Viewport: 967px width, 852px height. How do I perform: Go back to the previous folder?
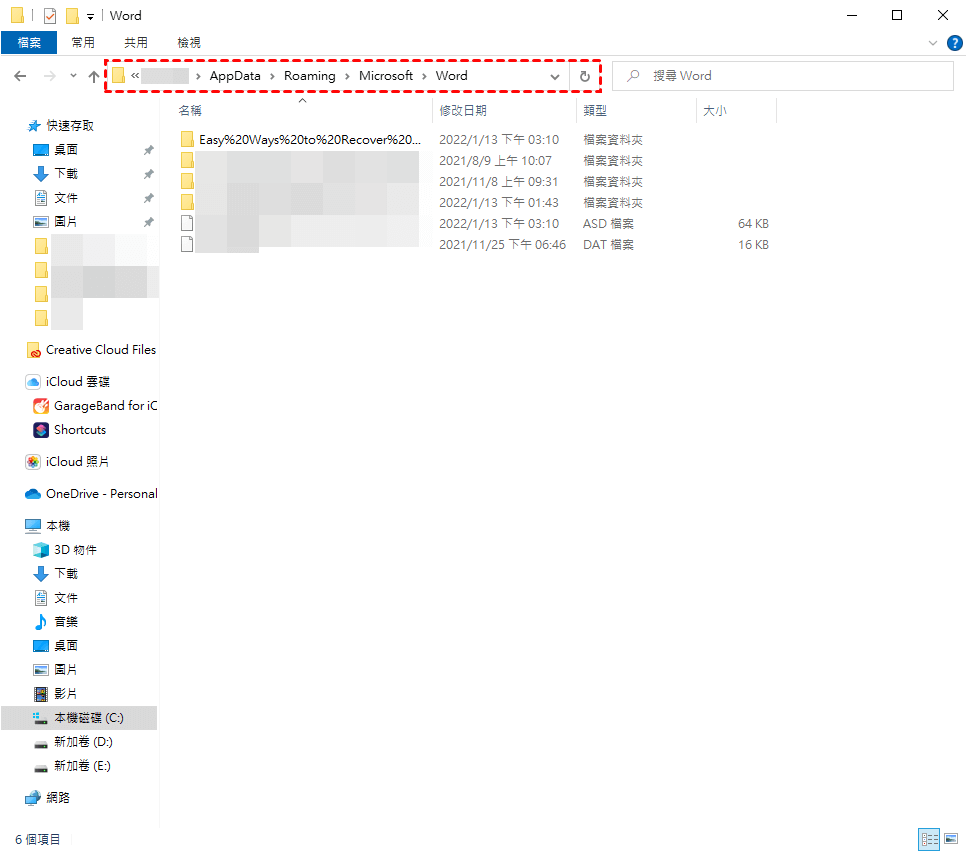(x=20, y=76)
